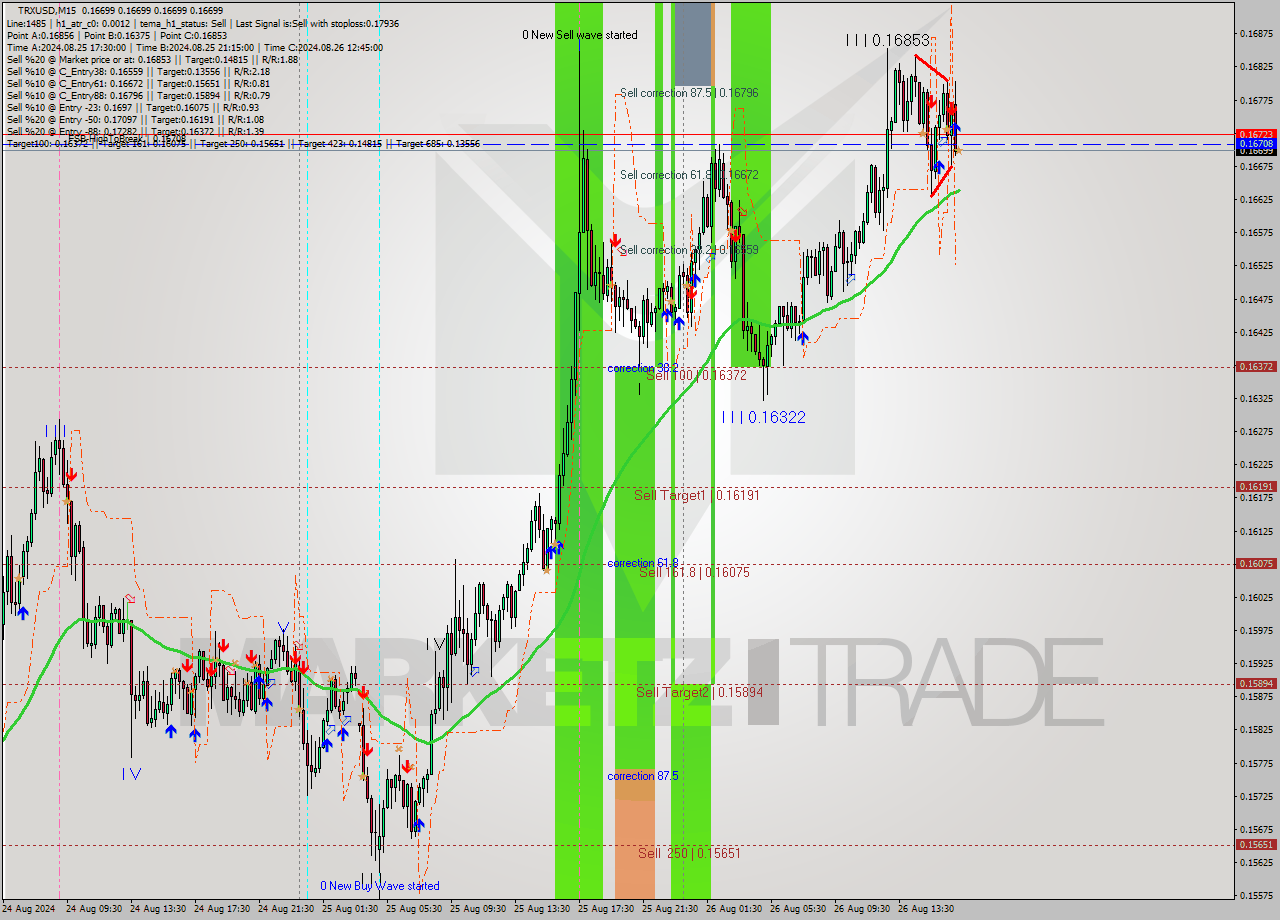Click the '24 Aug 13:30' time label
1280x920 pixels.
pos(158,909)
